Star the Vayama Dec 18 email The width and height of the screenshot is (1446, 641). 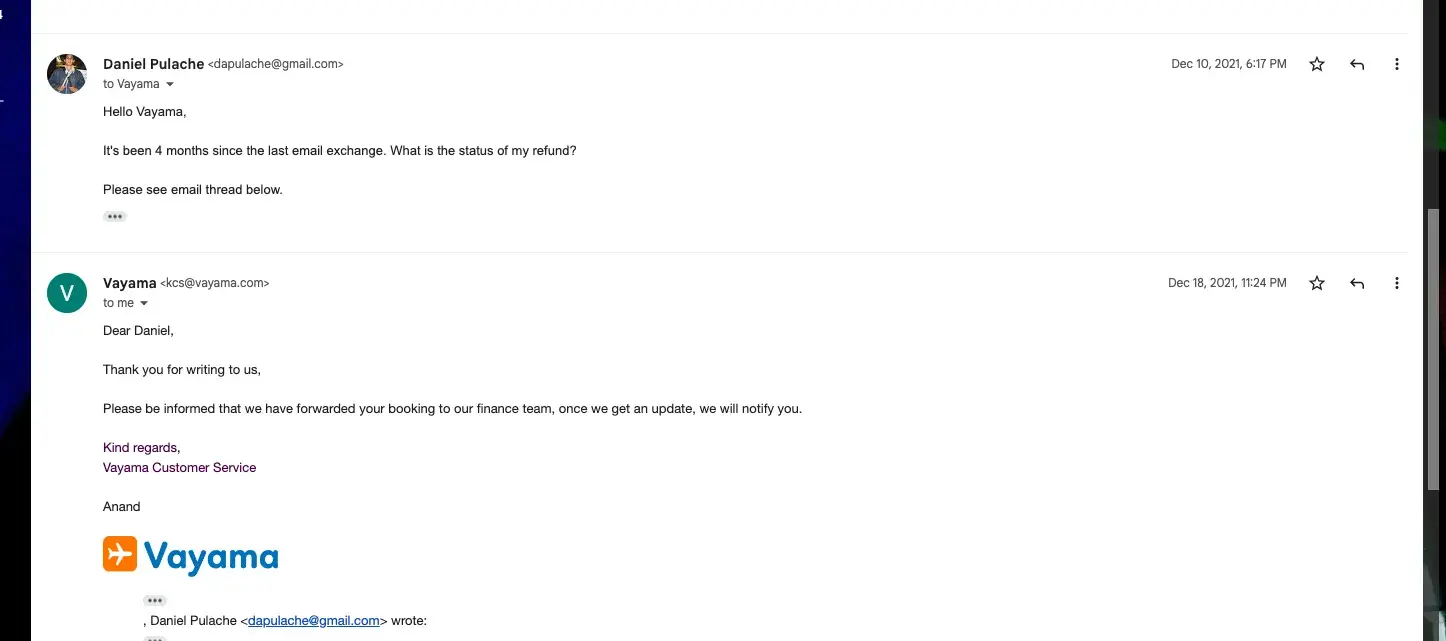pyautogui.click(x=1317, y=283)
